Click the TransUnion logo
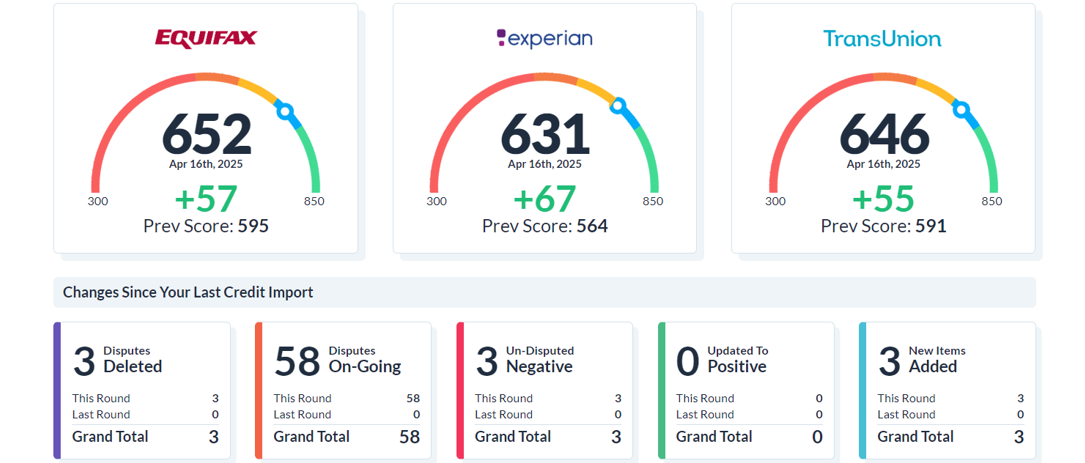 pos(882,38)
